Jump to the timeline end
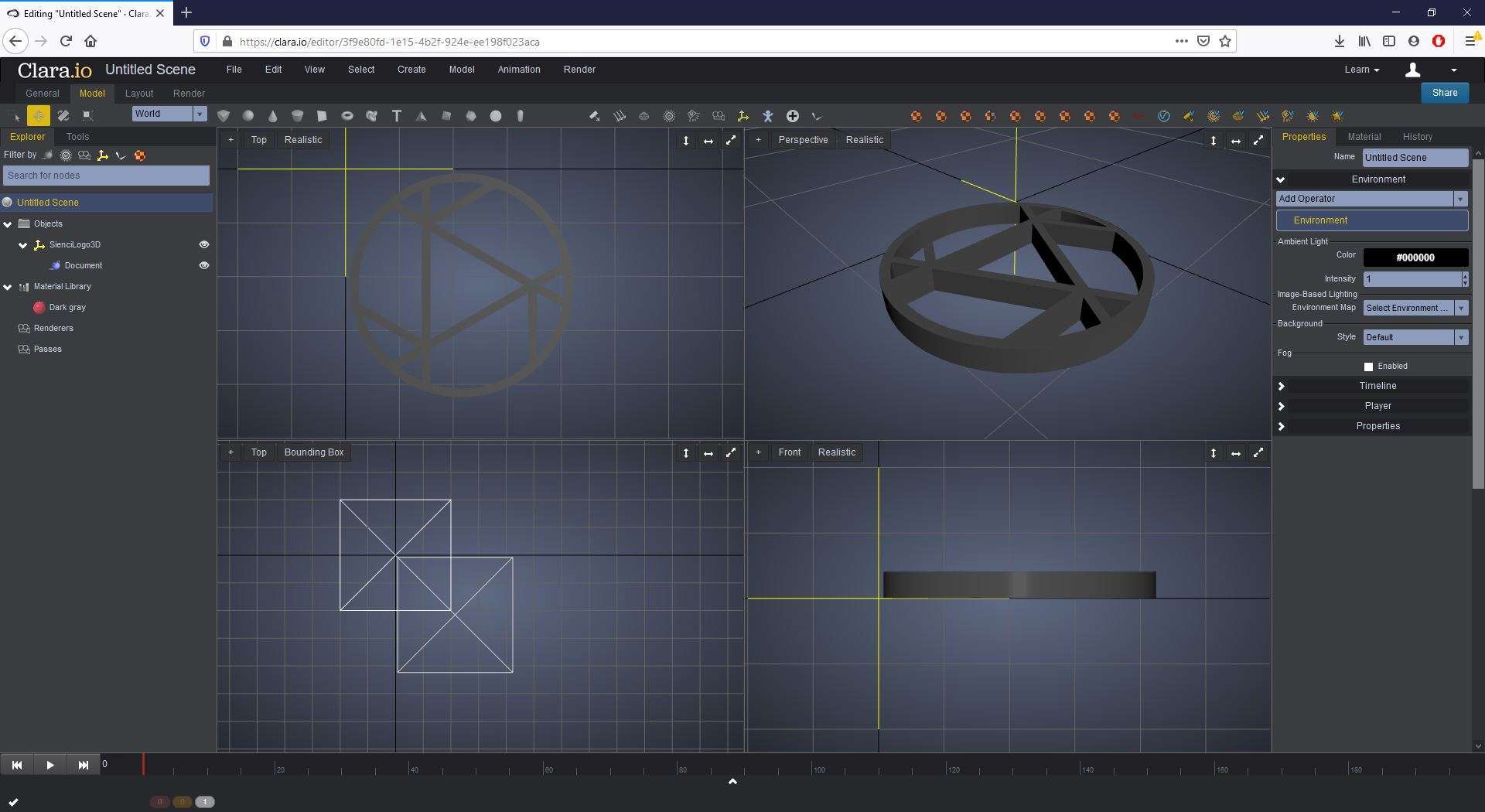 pyautogui.click(x=84, y=765)
